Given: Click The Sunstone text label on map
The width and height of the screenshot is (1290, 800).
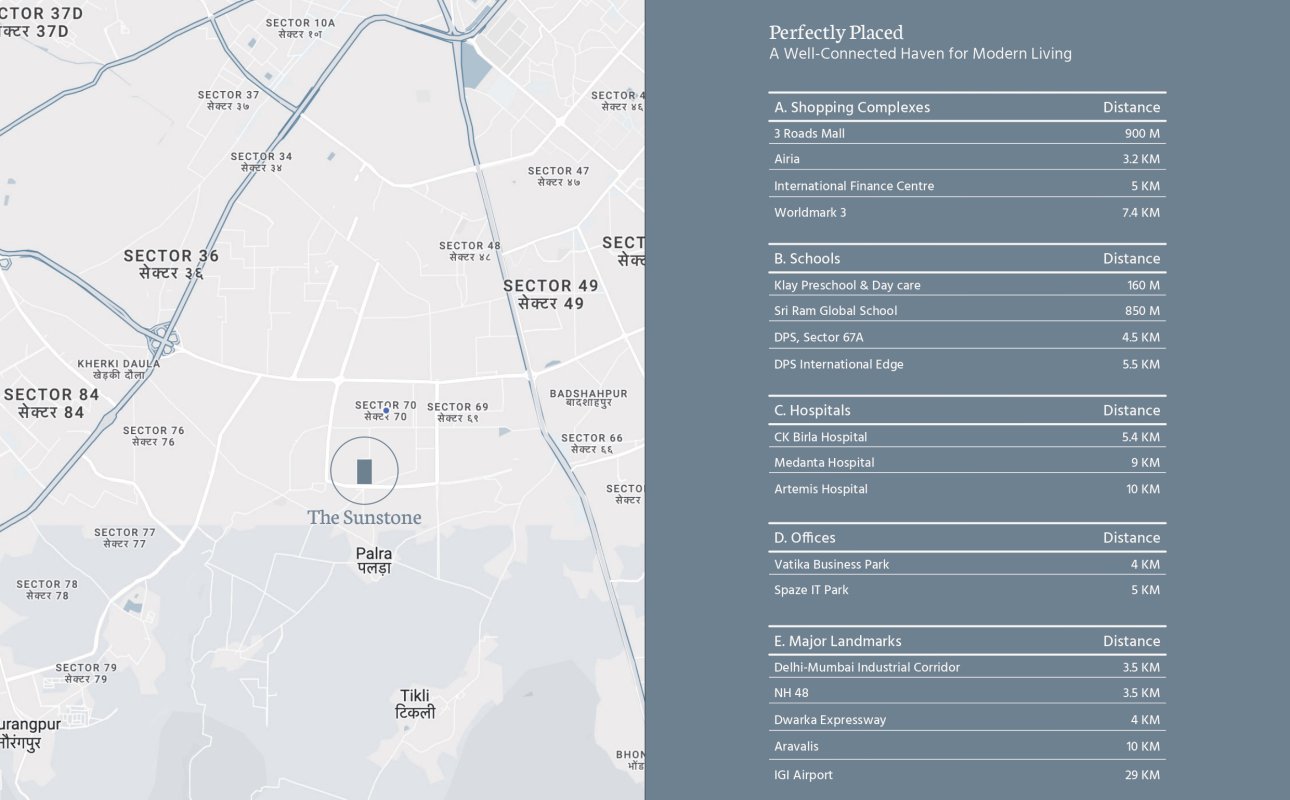Looking at the screenshot, I should tap(364, 518).
